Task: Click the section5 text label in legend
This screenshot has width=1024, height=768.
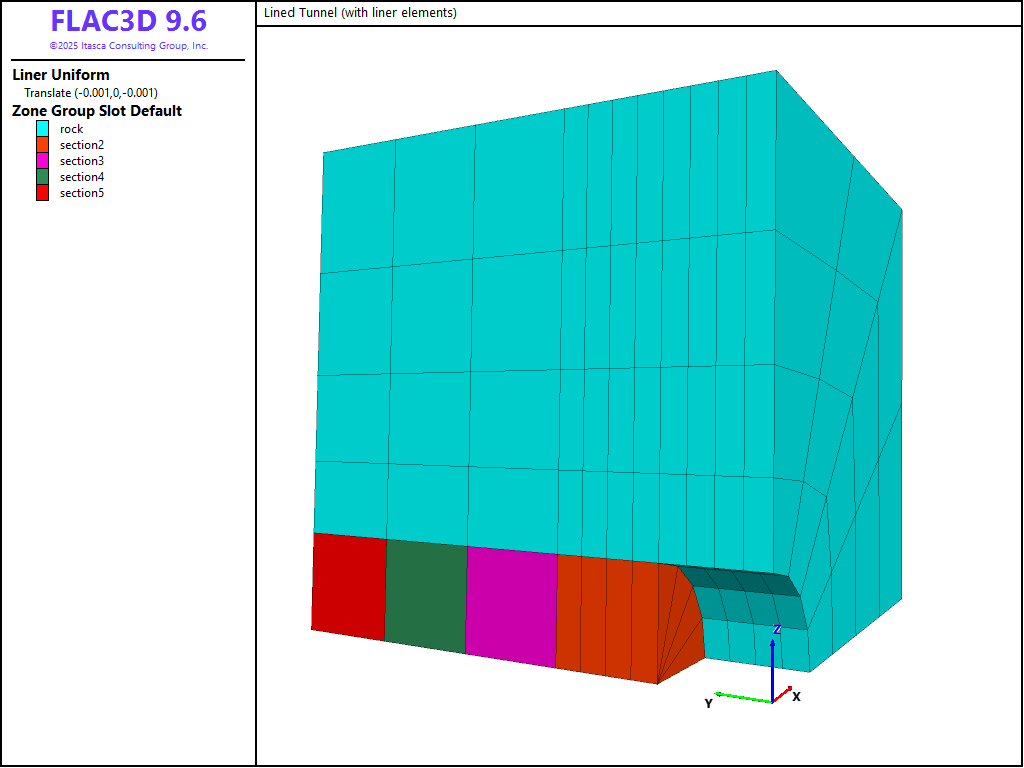Action: click(82, 193)
